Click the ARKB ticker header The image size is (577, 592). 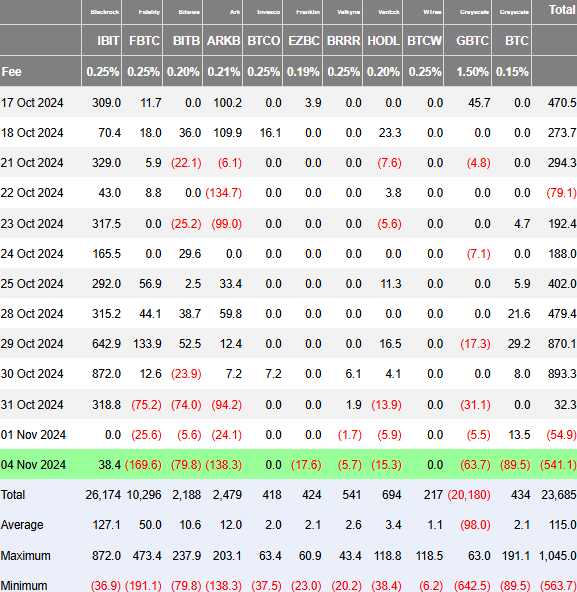(223, 40)
